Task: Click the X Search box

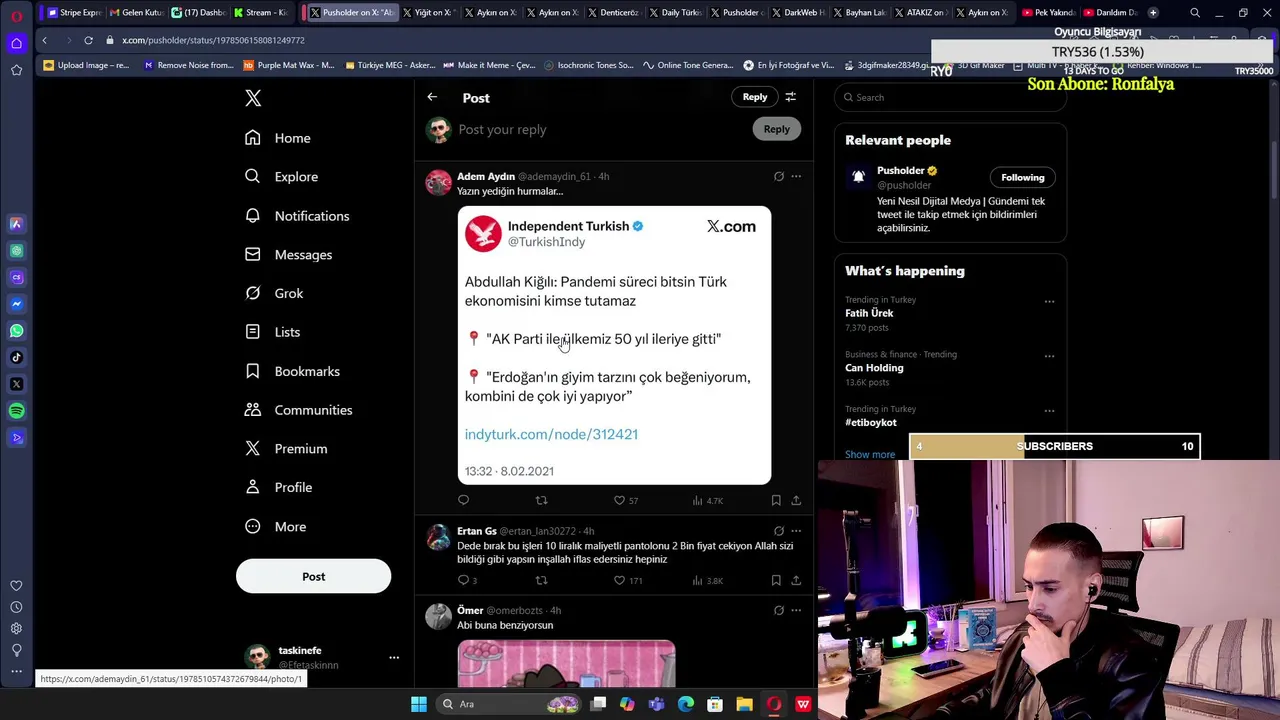Action: pos(950,97)
